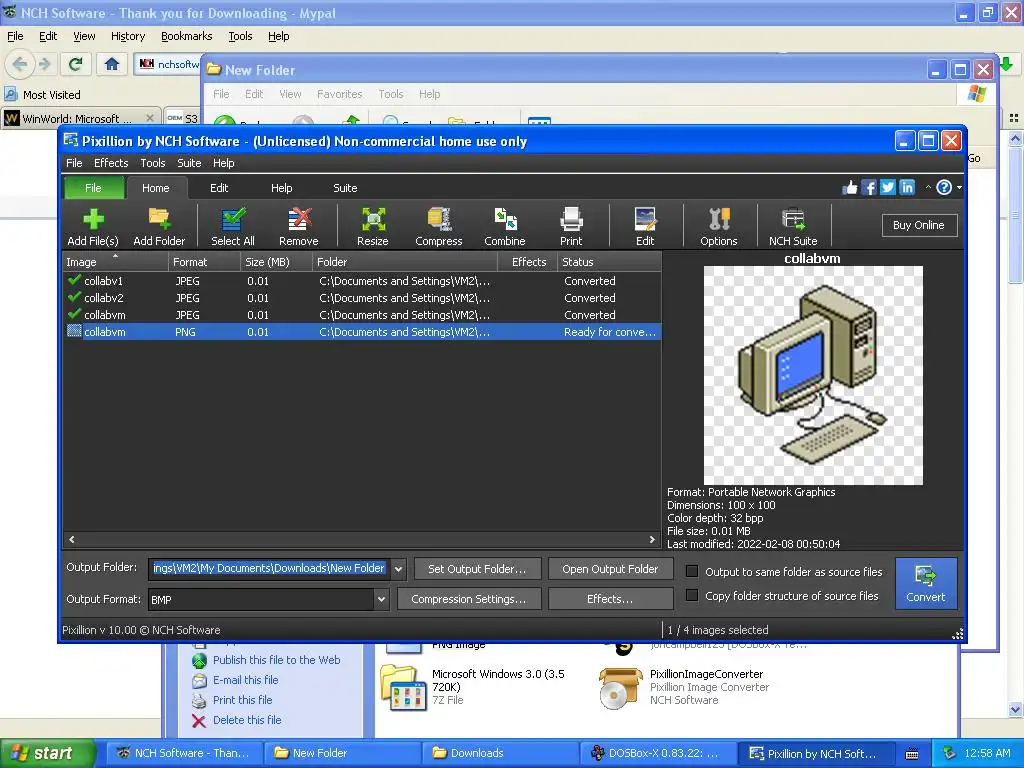
Task: Click the PixillionImageConverter installer icon
Action: (618, 689)
